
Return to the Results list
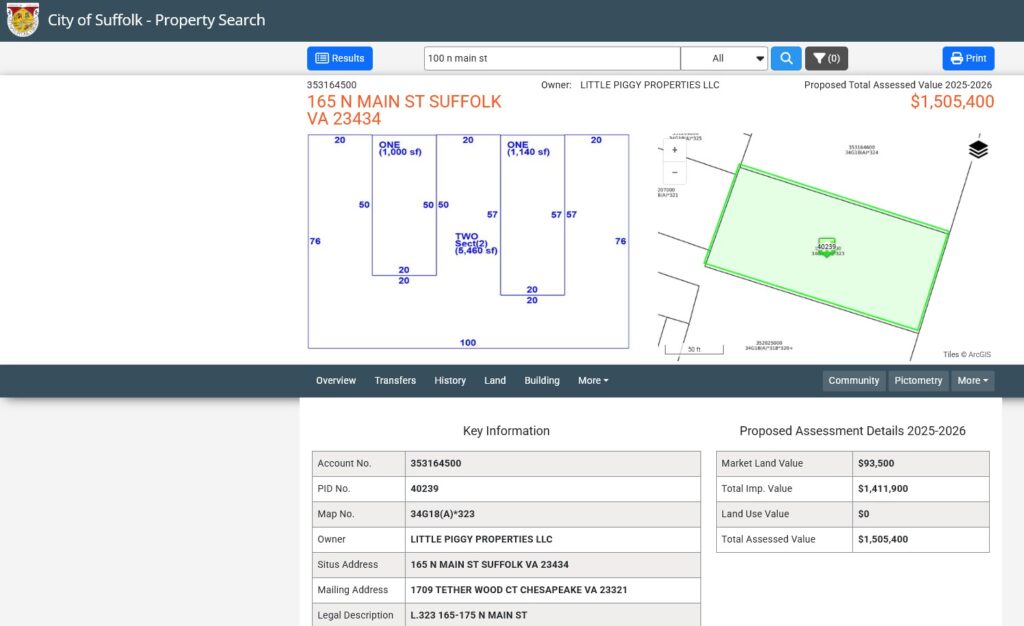(340, 58)
